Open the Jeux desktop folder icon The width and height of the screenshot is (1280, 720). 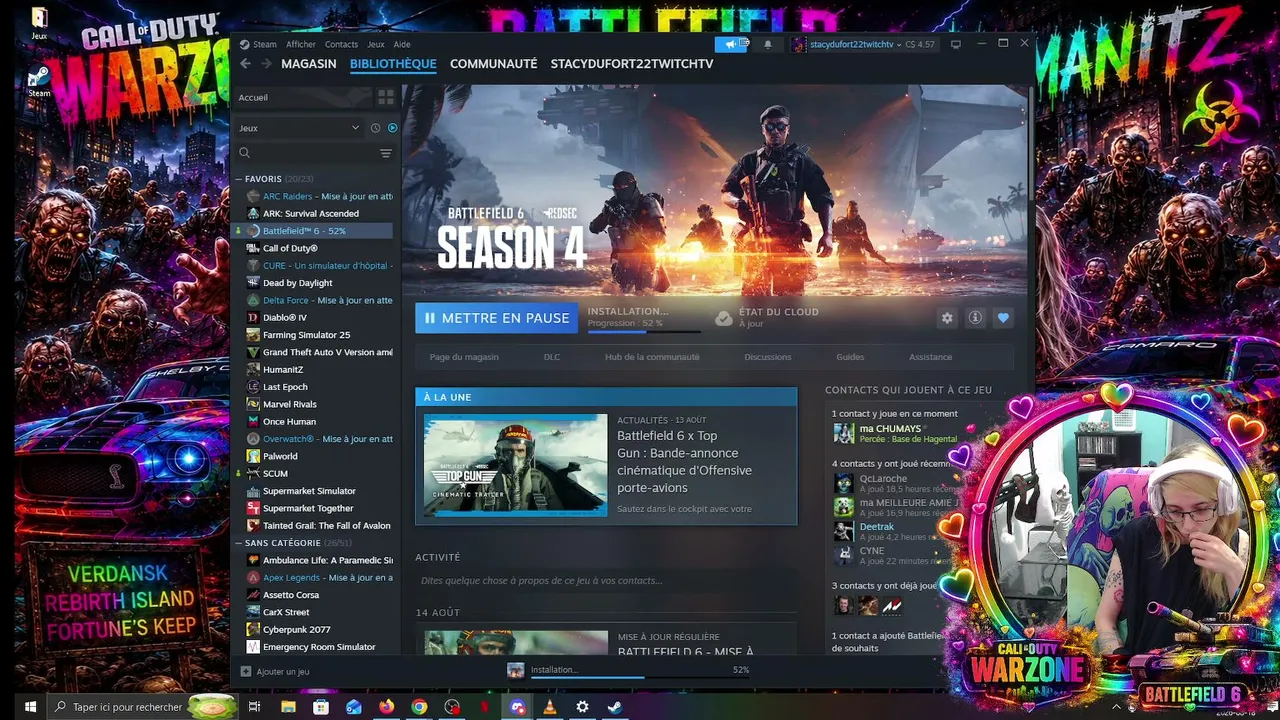39,23
